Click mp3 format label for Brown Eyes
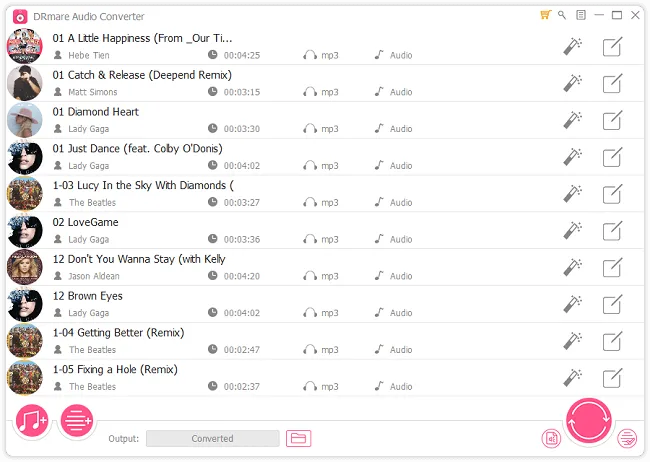Image resolution: width=650 pixels, height=462 pixels. [330, 313]
